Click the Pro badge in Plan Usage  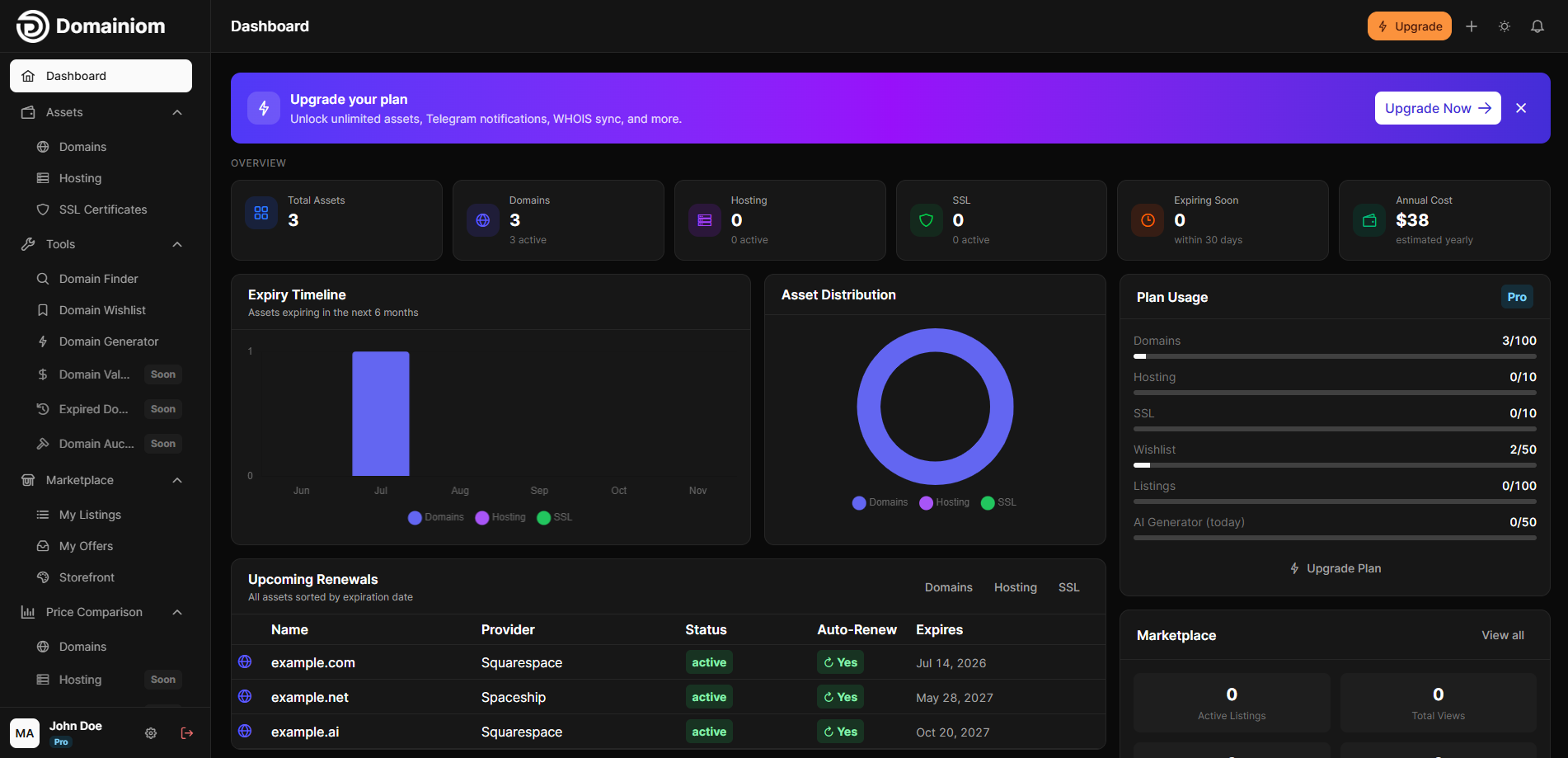1517,297
